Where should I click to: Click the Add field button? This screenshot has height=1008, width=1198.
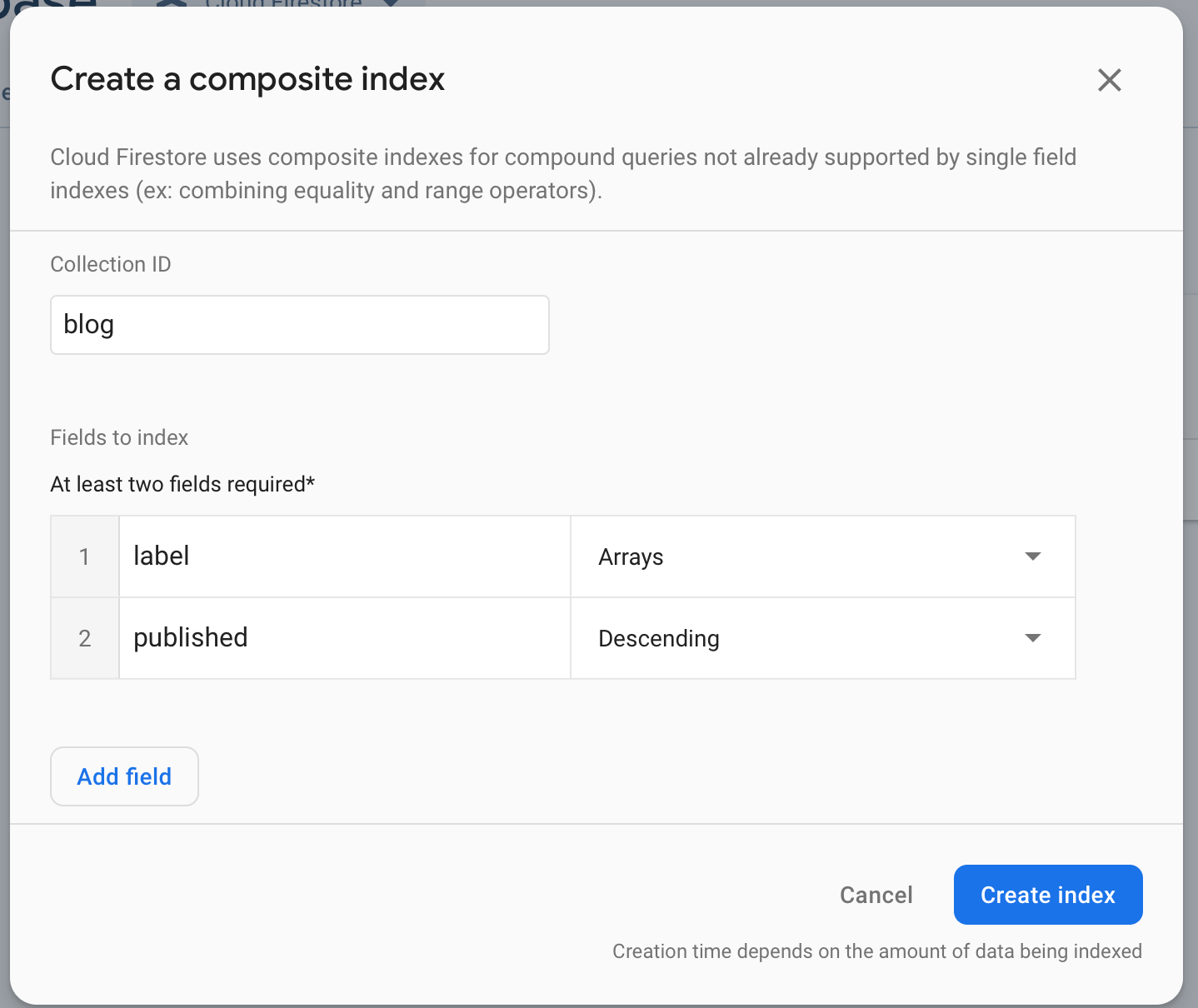pos(124,776)
